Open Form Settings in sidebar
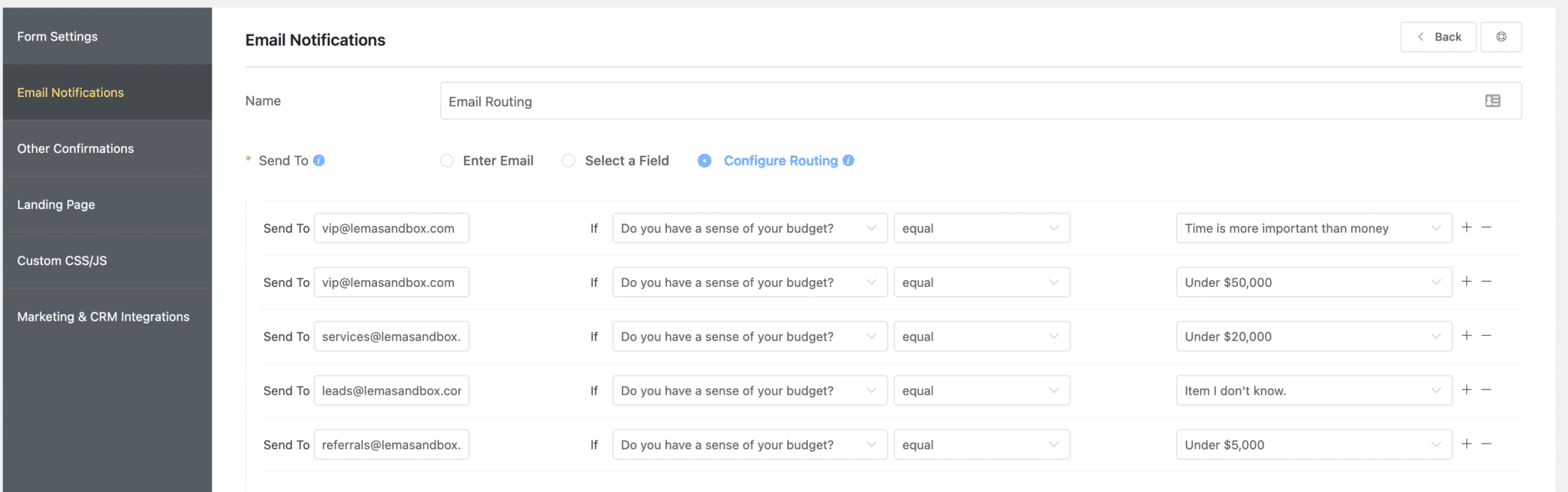The height and width of the screenshot is (492, 1568). point(107,36)
